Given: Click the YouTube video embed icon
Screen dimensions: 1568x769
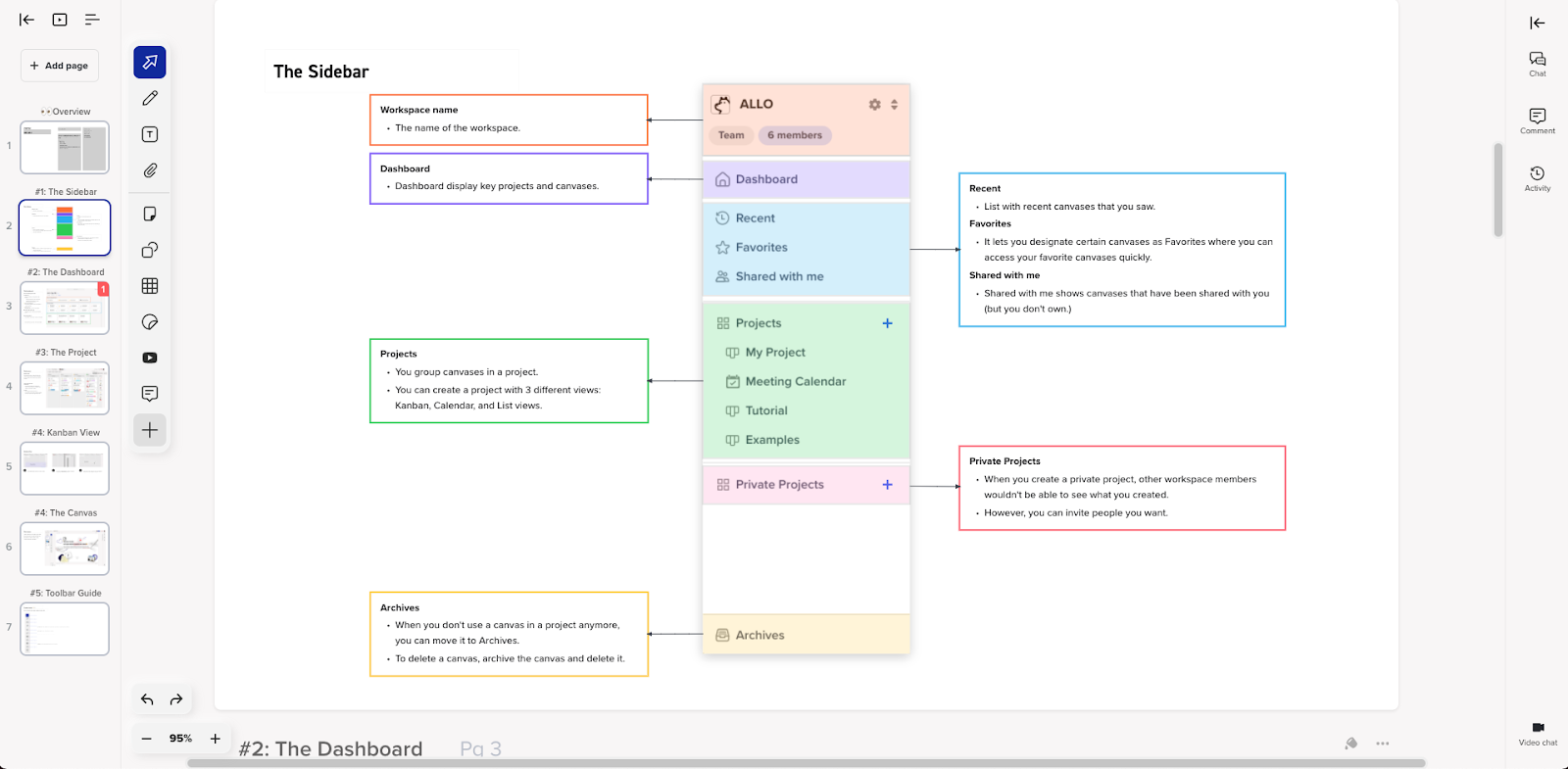Looking at the screenshot, I should pyautogui.click(x=150, y=359).
